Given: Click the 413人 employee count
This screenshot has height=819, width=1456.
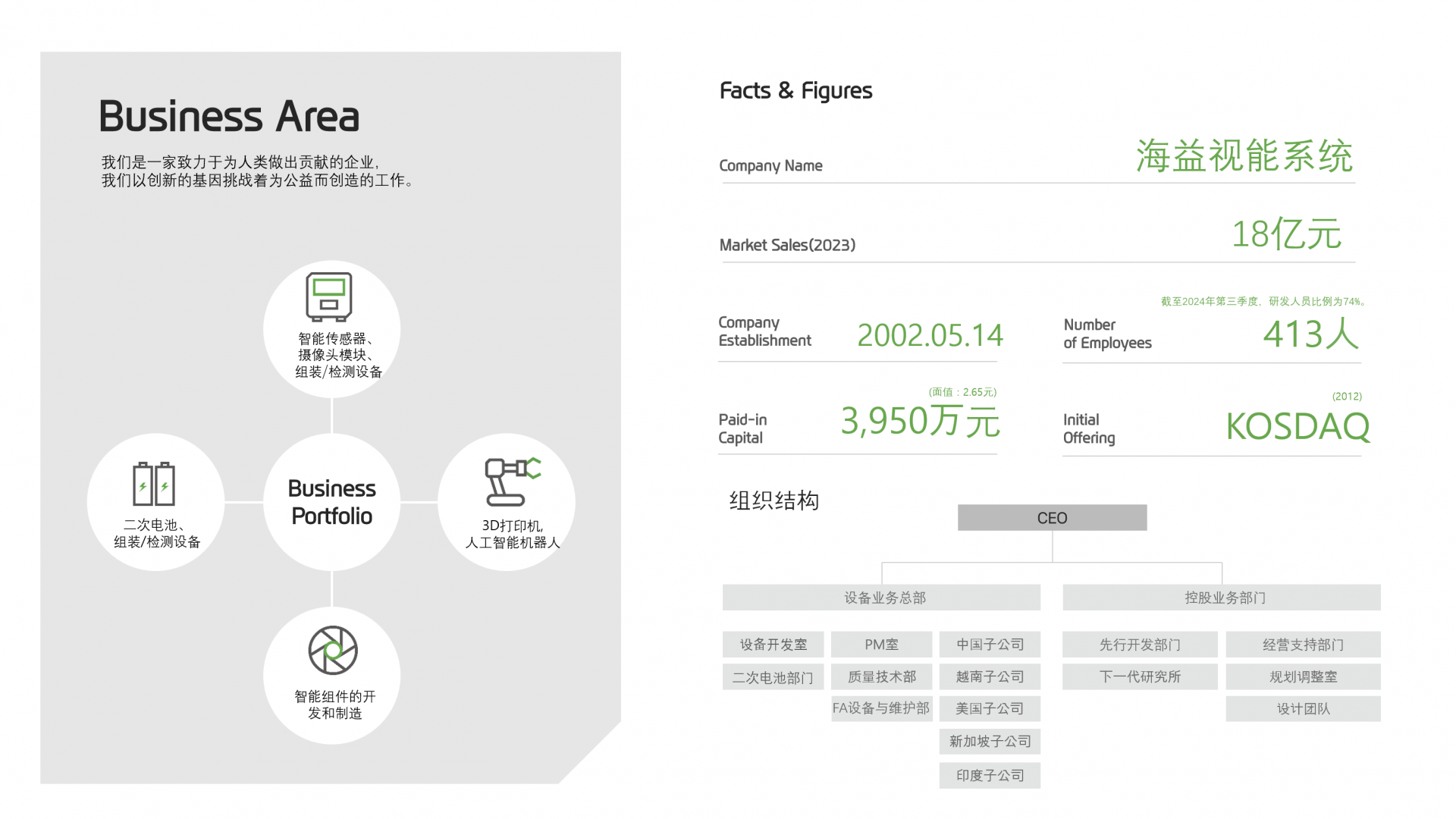Looking at the screenshot, I should tap(1311, 334).
